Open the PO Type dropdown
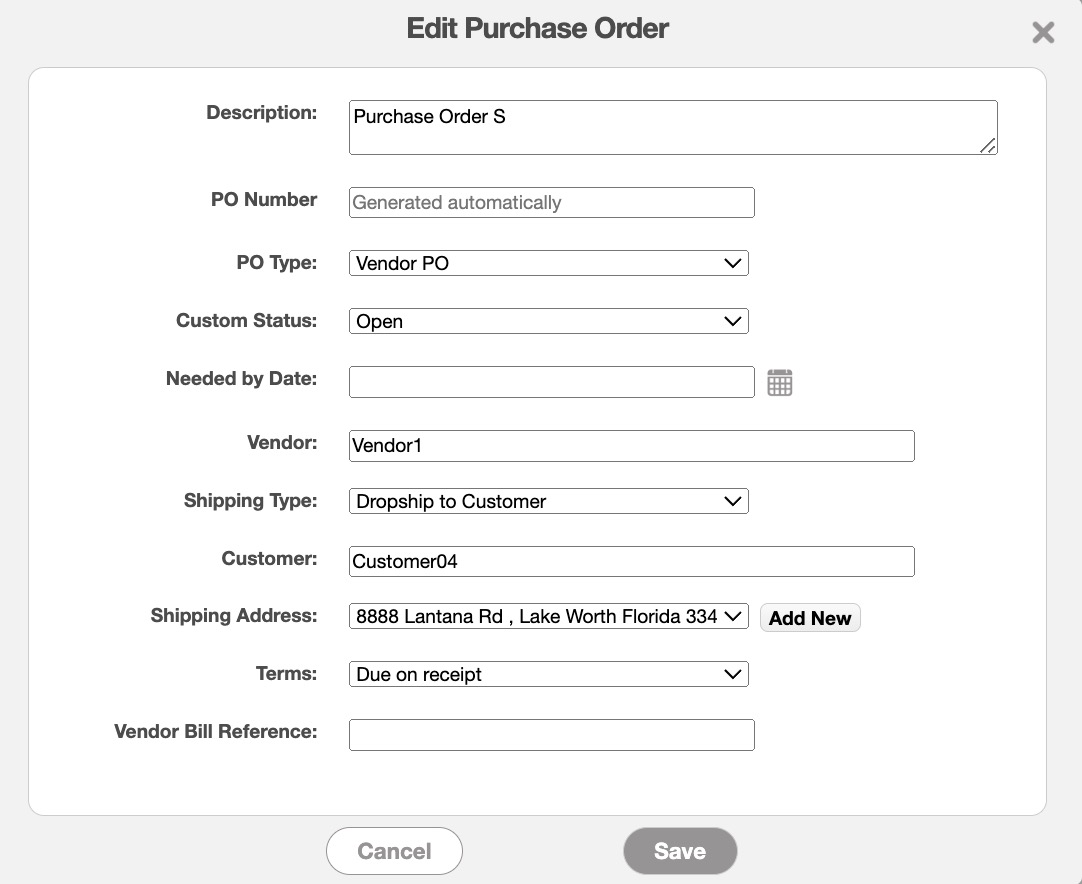This screenshot has width=1082, height=884. pyautogui.click(x=548, y=263)
